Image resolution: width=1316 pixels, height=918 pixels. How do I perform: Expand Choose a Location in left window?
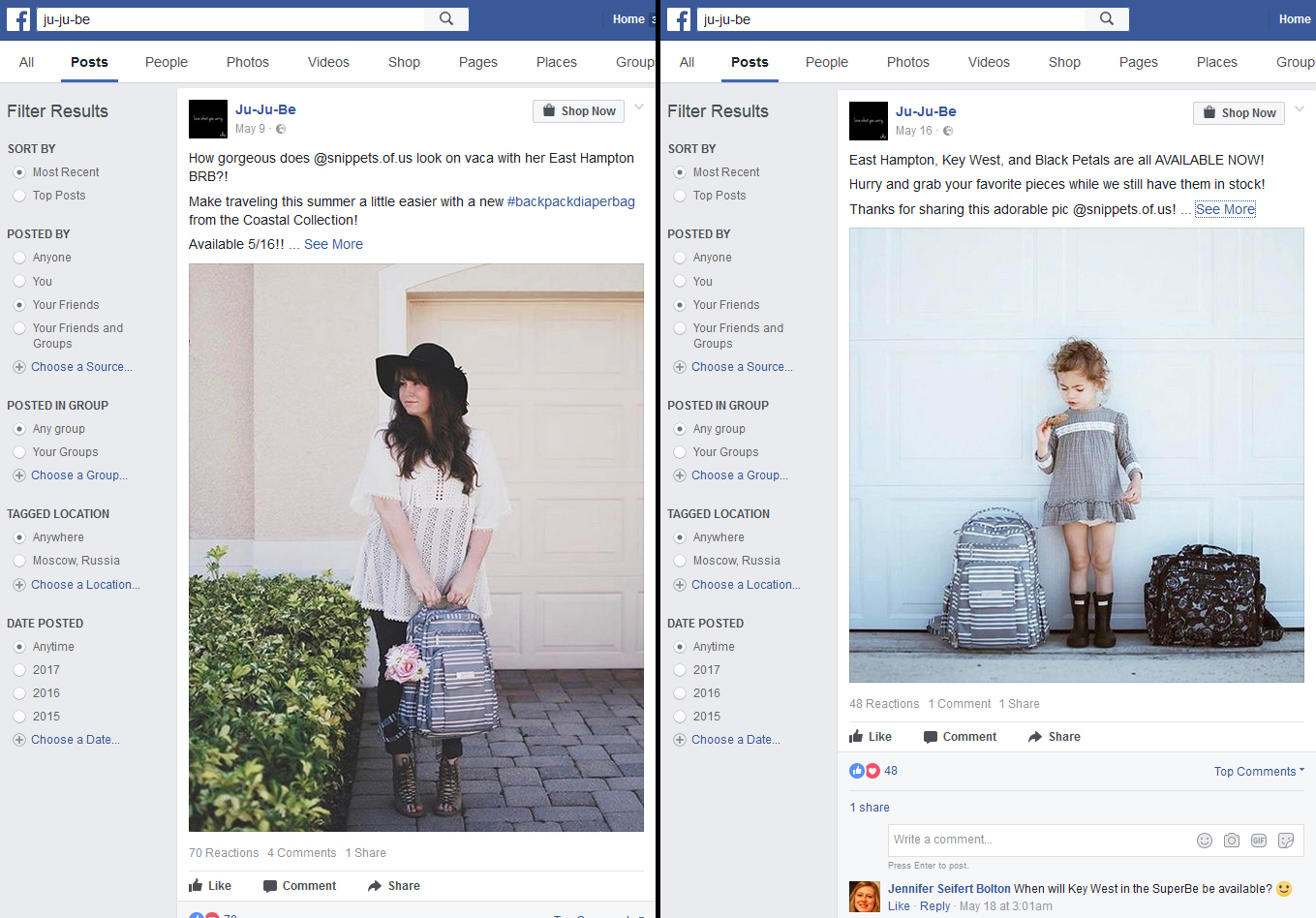coord(85,585)
